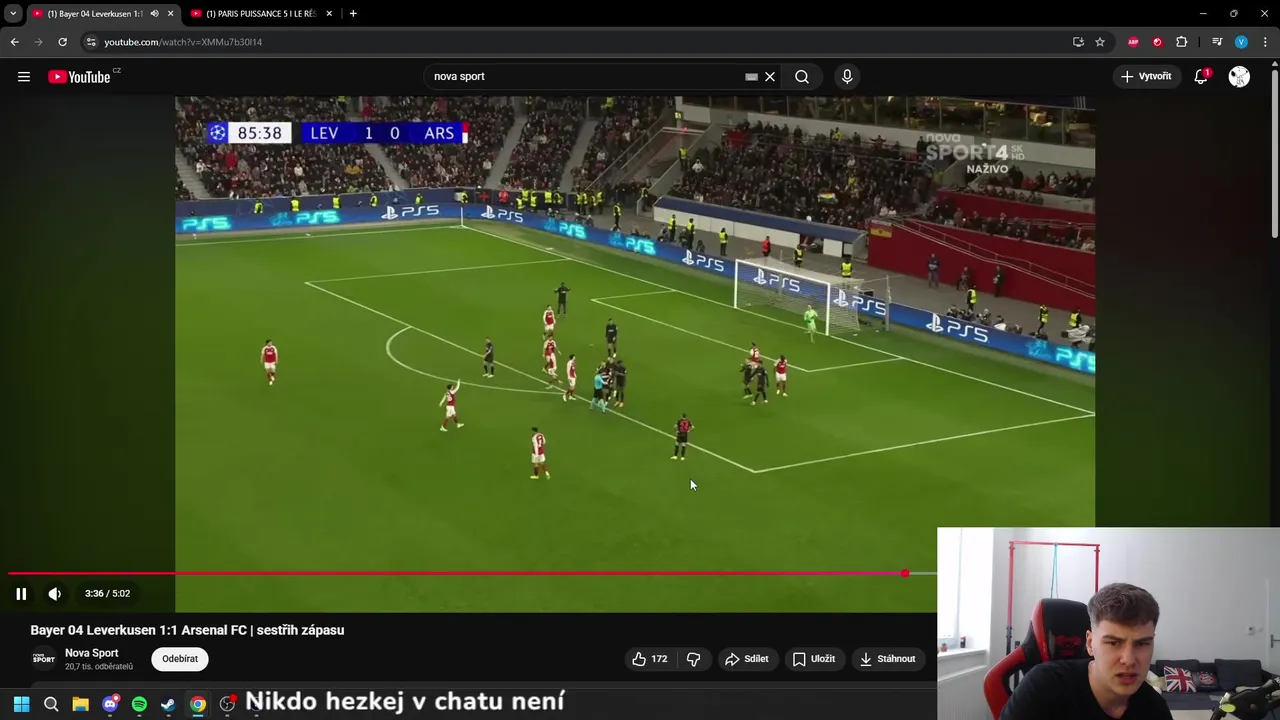Open a new browser tab
This screenshot has width=1280, height=720.
[x=353, y=14]
